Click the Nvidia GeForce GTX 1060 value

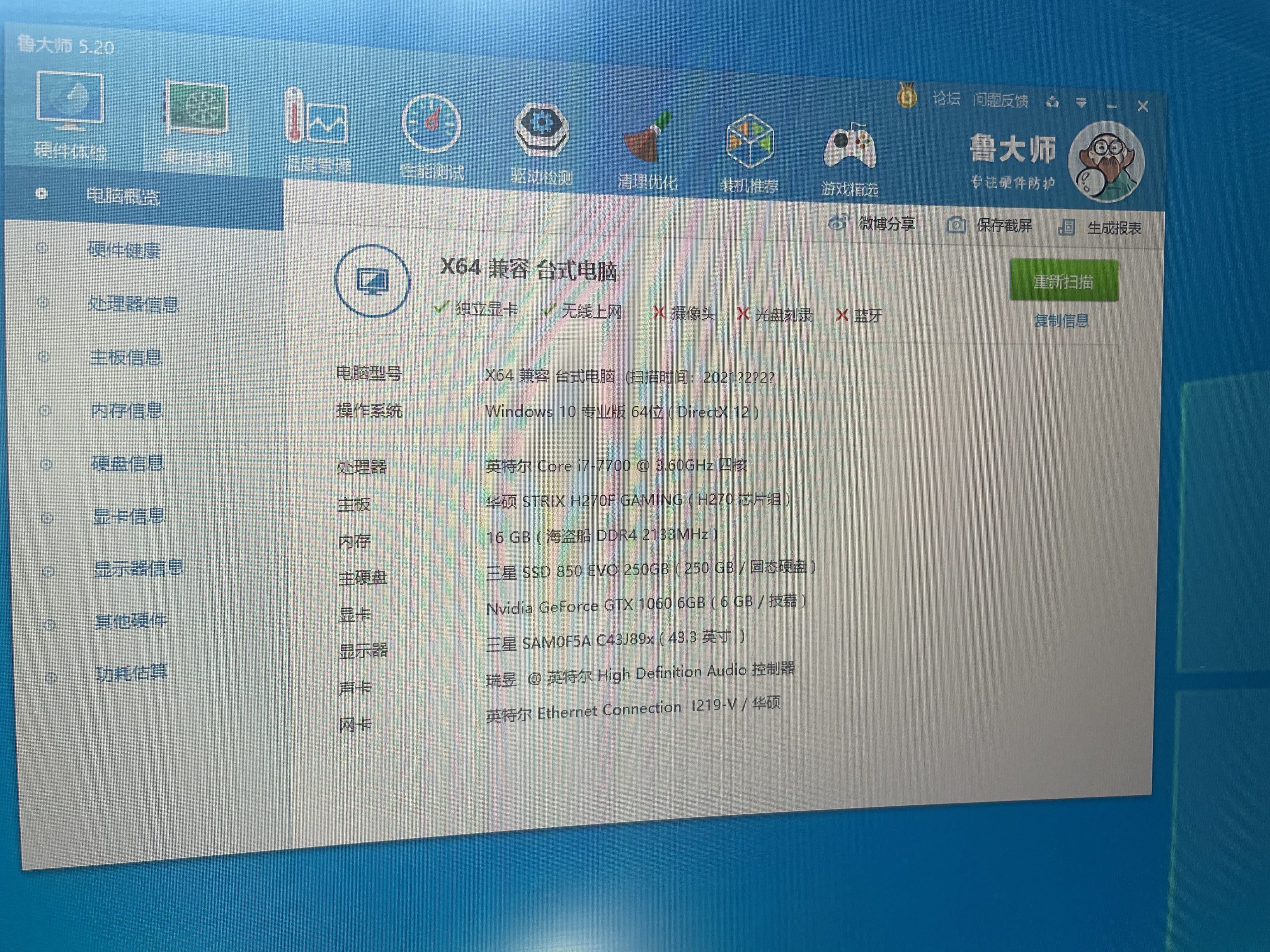pyautogui.click(x=646, y=605)
